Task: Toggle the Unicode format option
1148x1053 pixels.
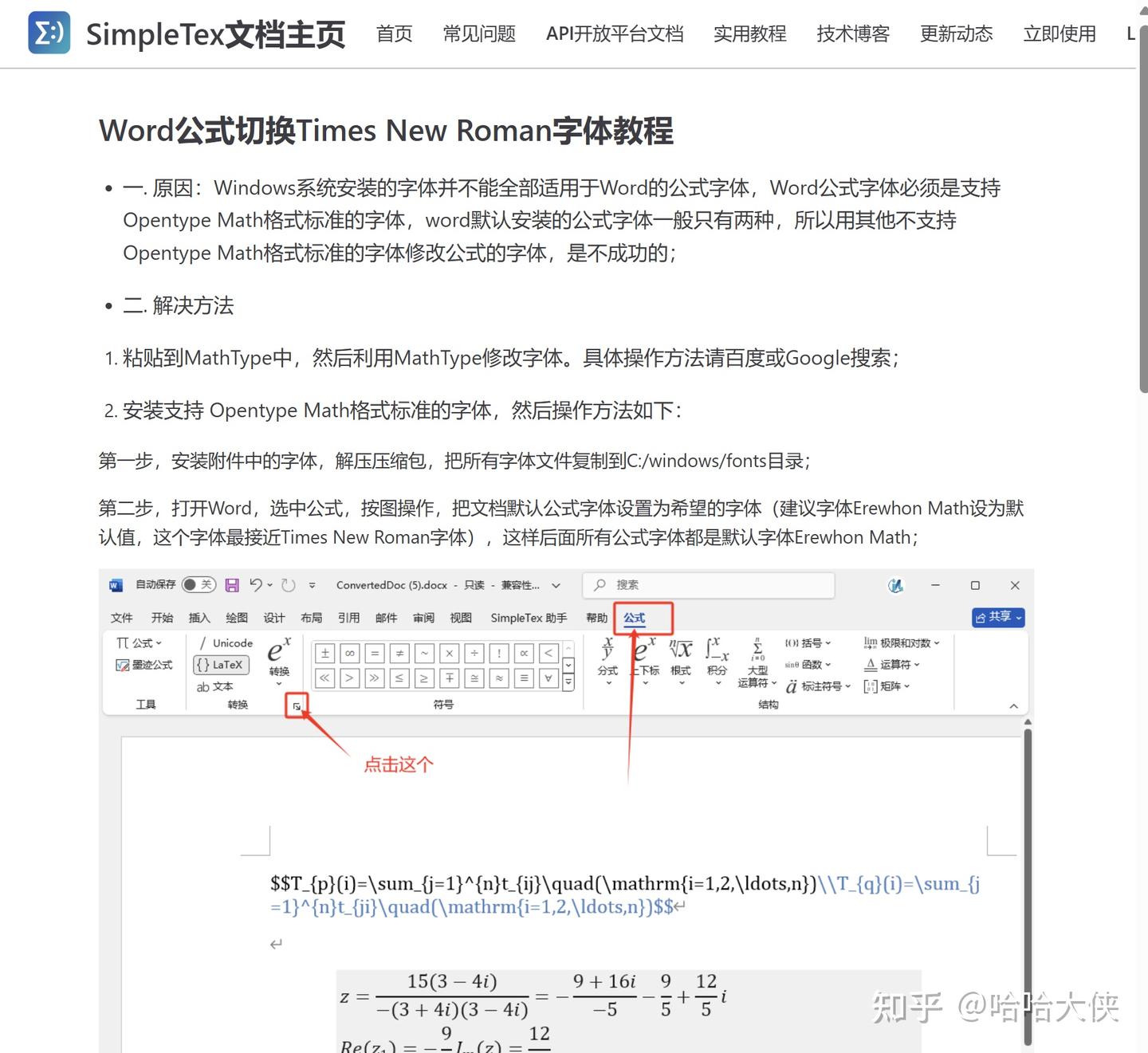Action: pyautogui.click(x=226, y=643)
